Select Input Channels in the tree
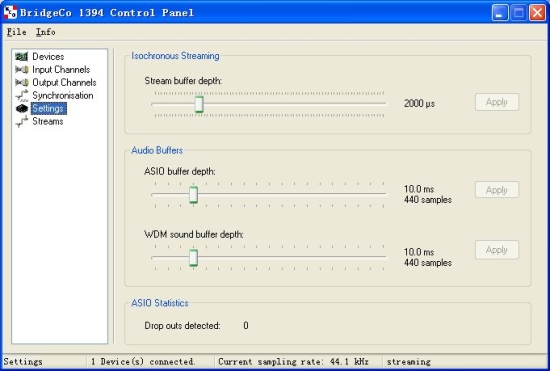 [x=61, y=69]
